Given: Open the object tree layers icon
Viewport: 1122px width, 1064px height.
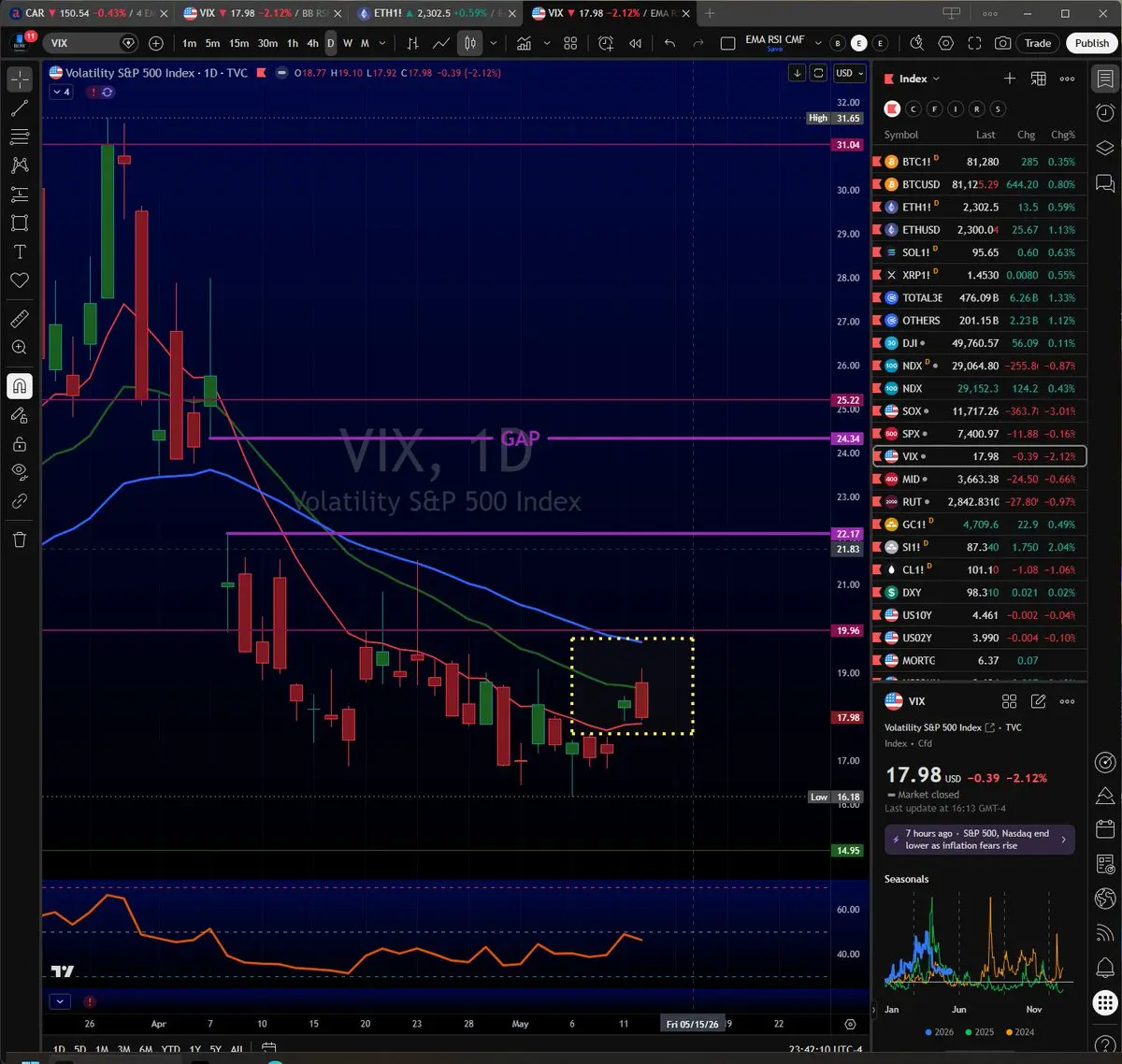Looking at the screenshot, I should [x=1104, y=148].
